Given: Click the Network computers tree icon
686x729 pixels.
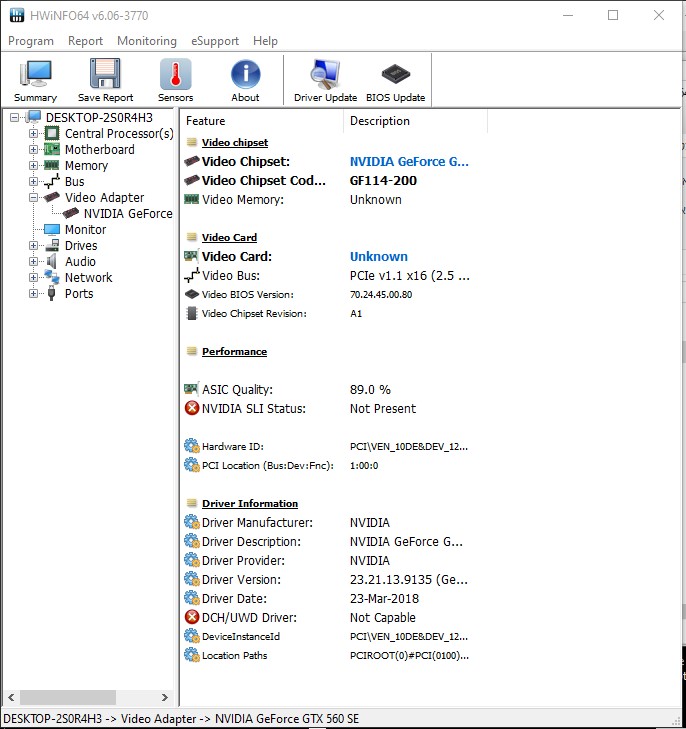Looking at the screenshot, I should coord(52,277).
